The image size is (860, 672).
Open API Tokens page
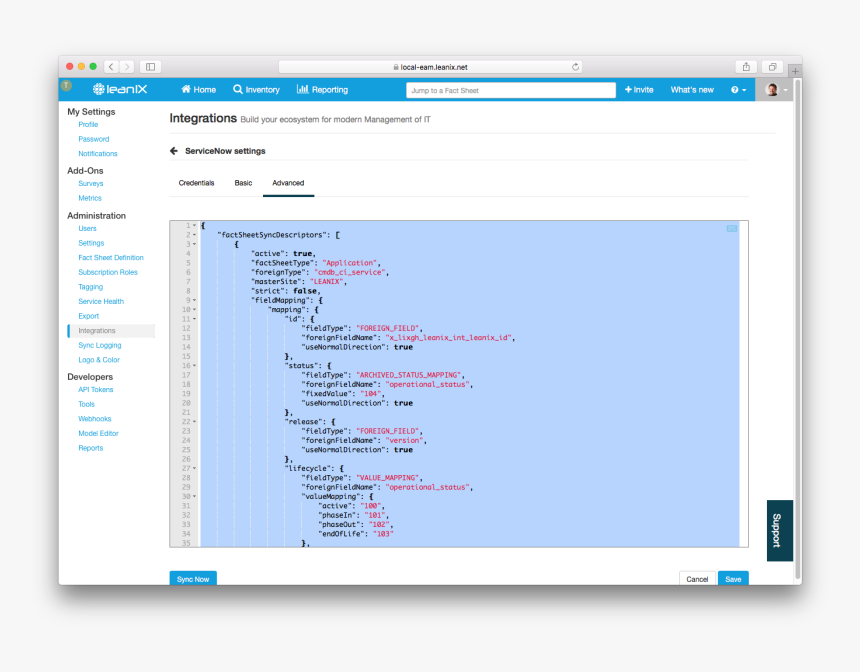click(x=95, y=389)
